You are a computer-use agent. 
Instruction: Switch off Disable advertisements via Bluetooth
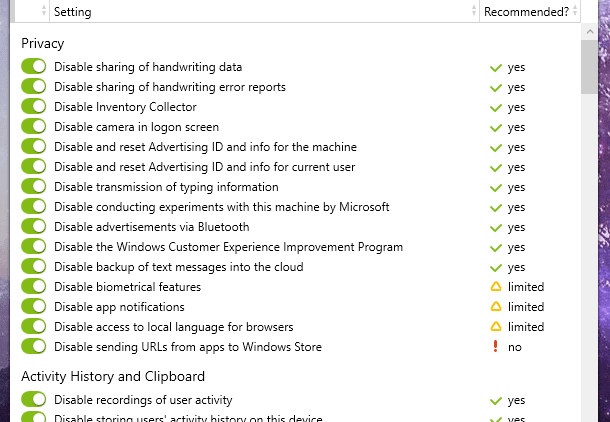[x=34, y=227]
